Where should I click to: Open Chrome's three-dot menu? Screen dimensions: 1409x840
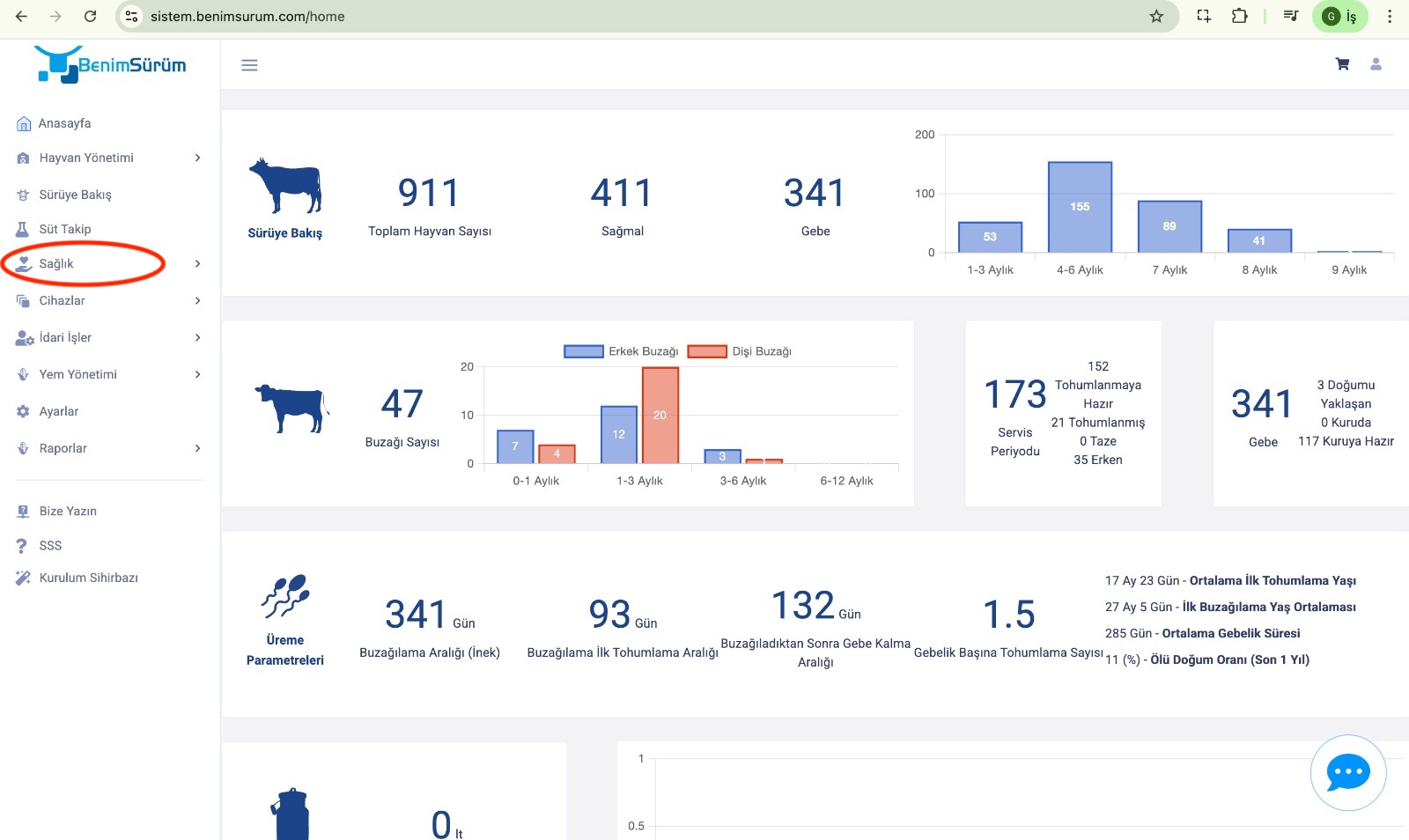coord(1390,16)
